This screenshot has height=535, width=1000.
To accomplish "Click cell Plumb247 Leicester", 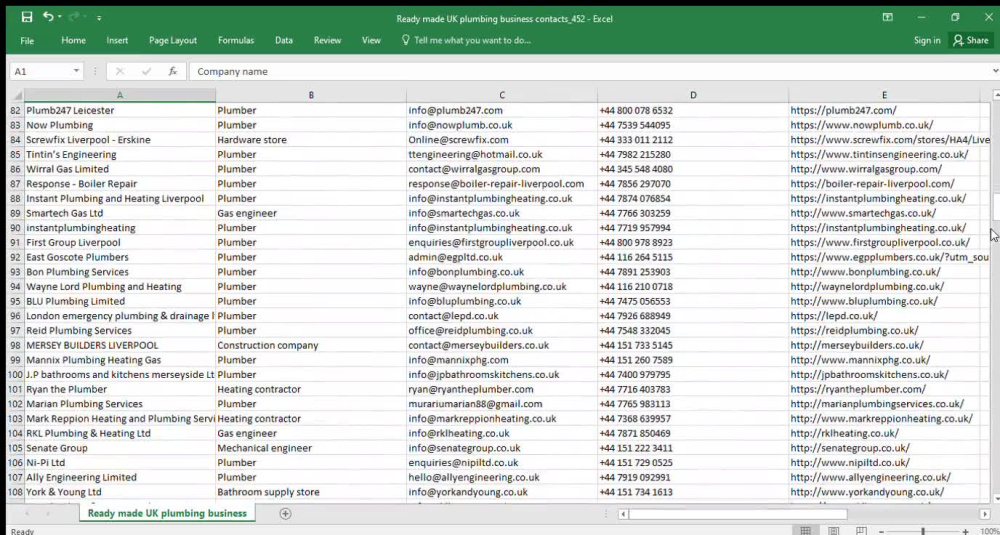I will click(120, 110).
